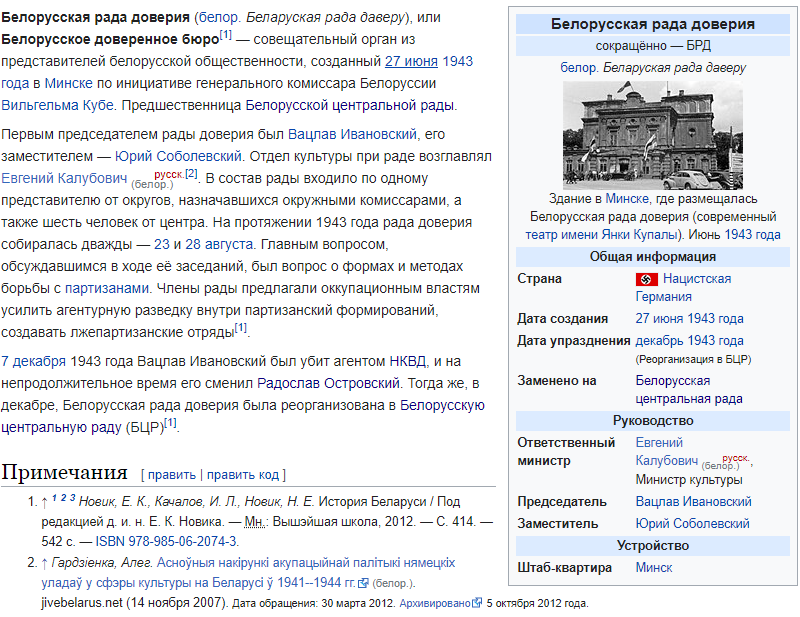Viewport: 800px width, 617px height.
Task: Open creation date '27 июня 1943 года' infobox link
Action: tap(689, 318)
